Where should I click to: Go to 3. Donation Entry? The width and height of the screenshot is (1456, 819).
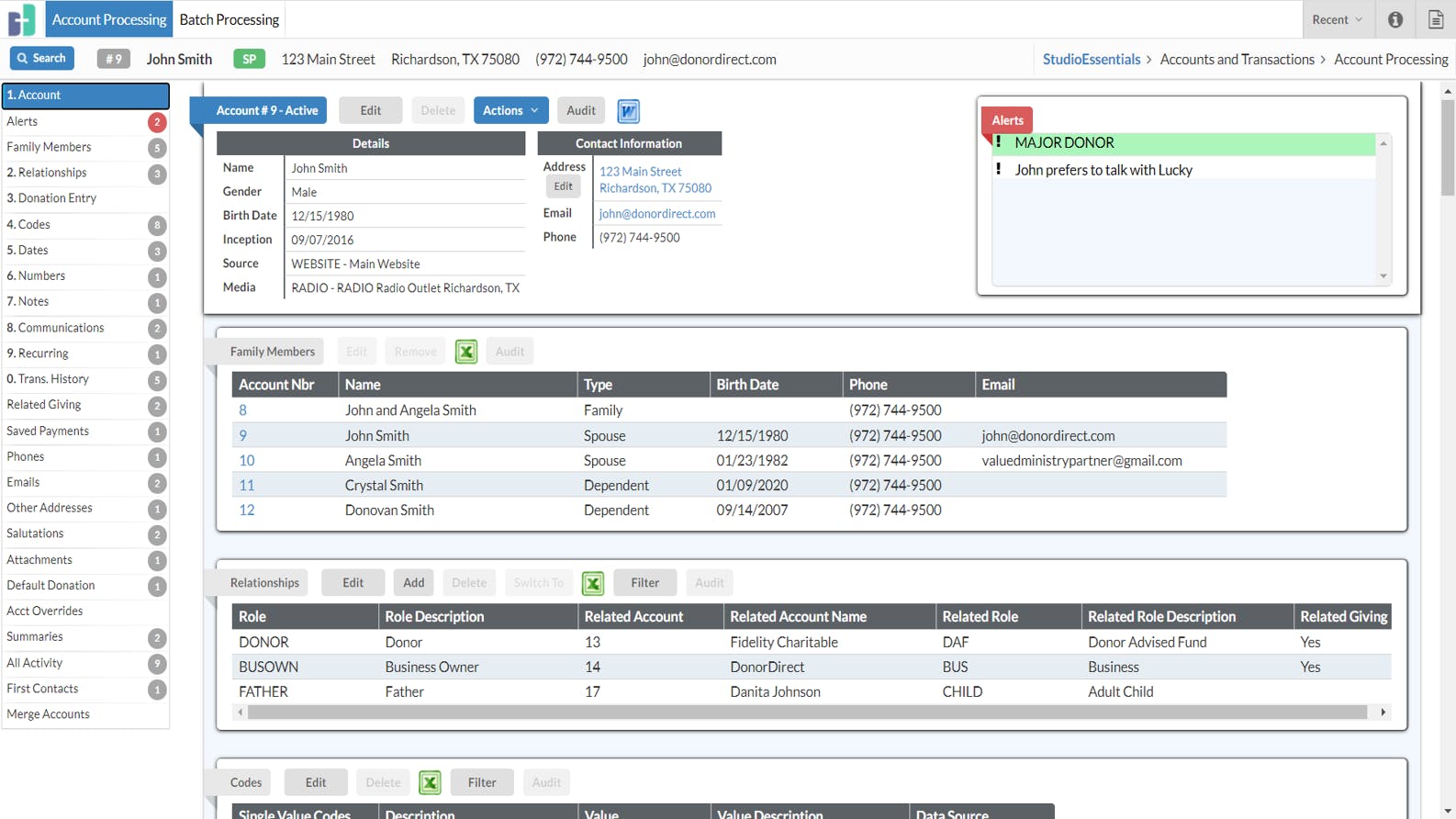(x=85, y=198)
